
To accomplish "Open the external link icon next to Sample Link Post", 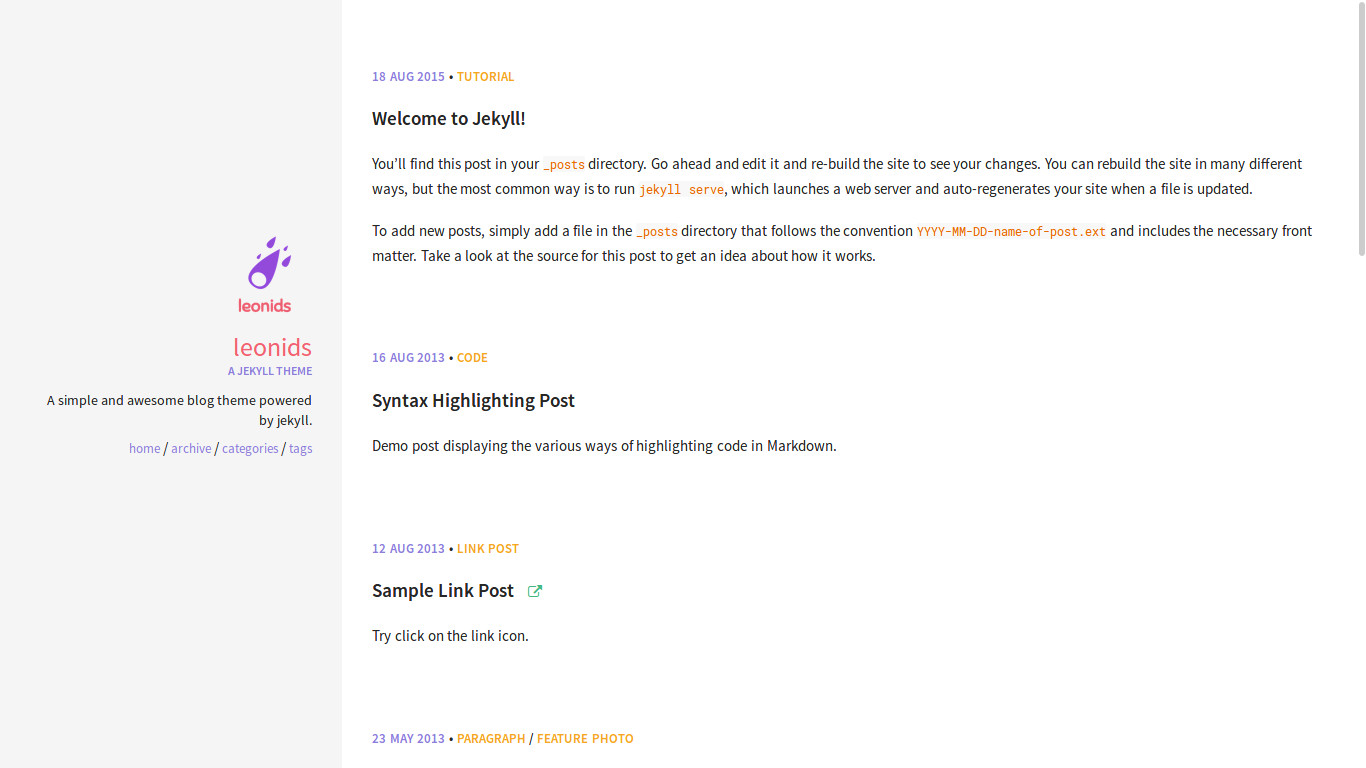I will [535, 591].
